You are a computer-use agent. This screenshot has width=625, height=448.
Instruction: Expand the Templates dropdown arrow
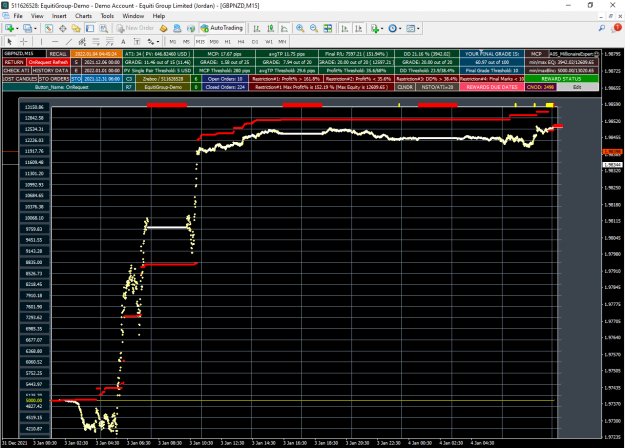point(418,29)
